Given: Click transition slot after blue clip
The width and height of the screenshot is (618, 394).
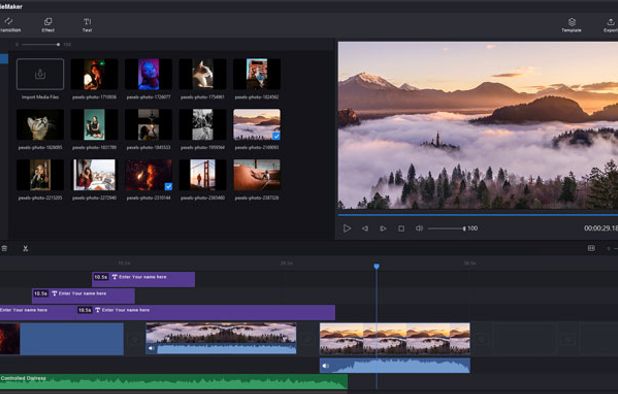Looking at the screenshot, I should (135, 339).
